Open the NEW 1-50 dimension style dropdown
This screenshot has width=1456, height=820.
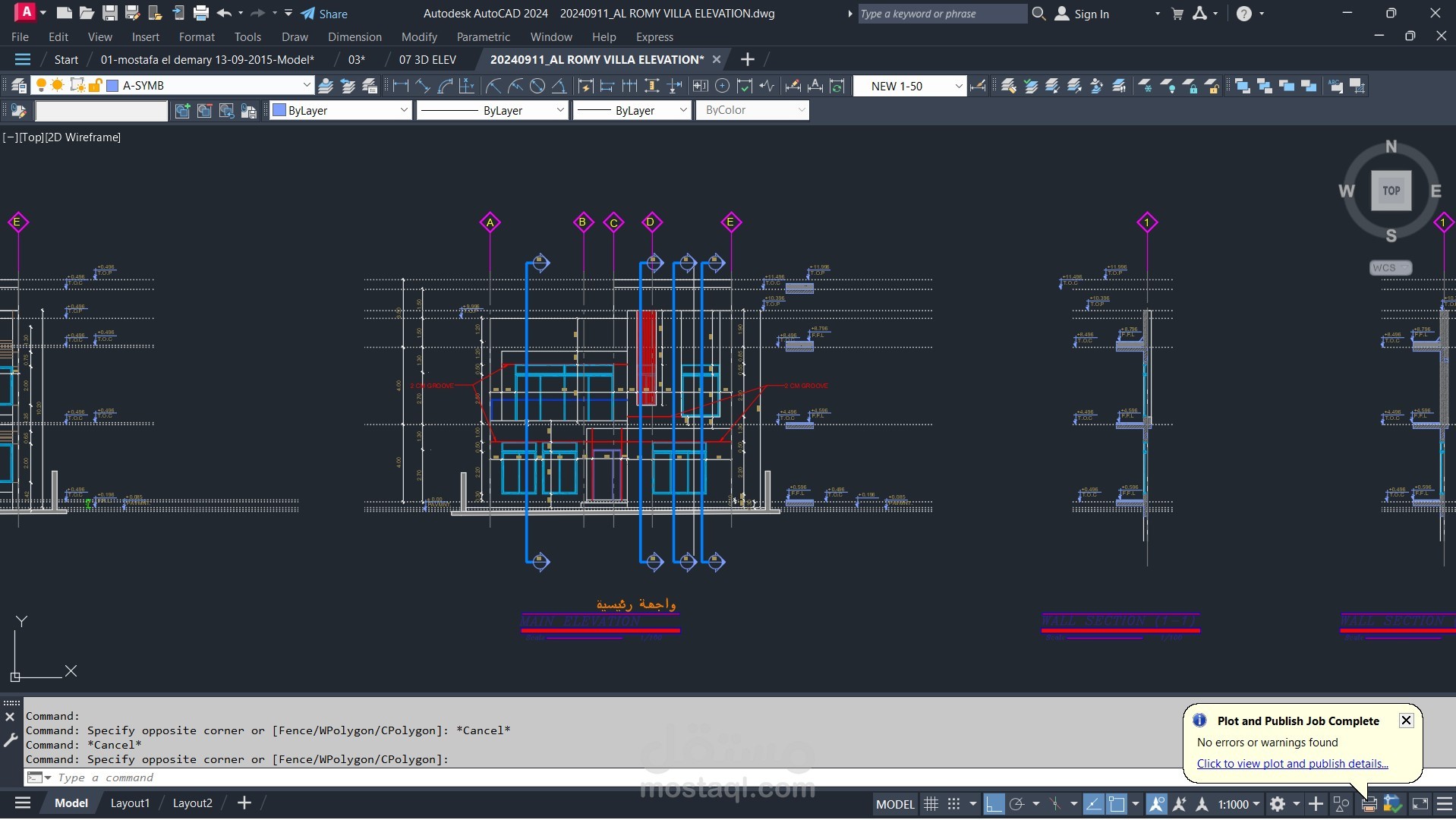point(958,86)
